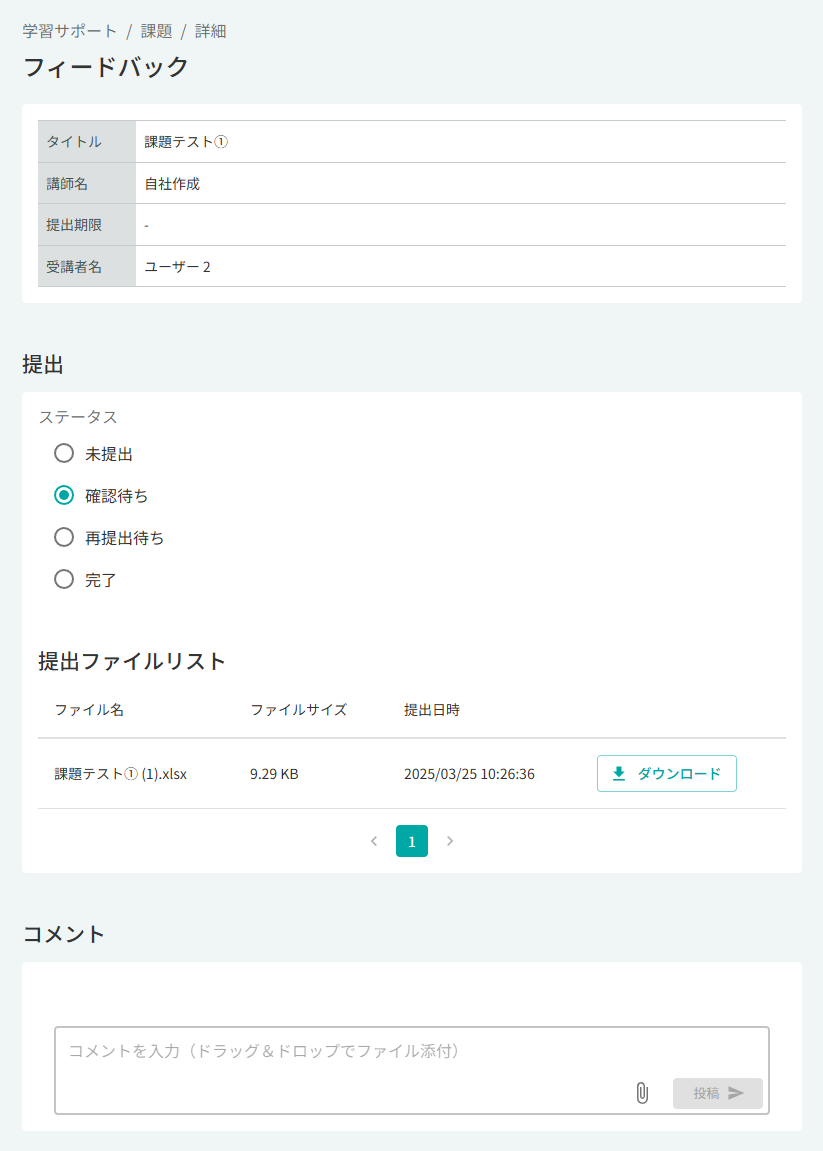Click the ステータス label
This screenshot has height=1151, width=823.
tap(78, 417)
